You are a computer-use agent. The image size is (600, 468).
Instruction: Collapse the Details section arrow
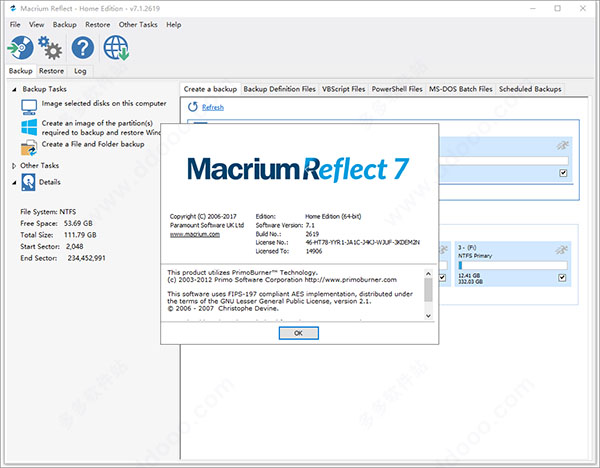pos(14,183)
